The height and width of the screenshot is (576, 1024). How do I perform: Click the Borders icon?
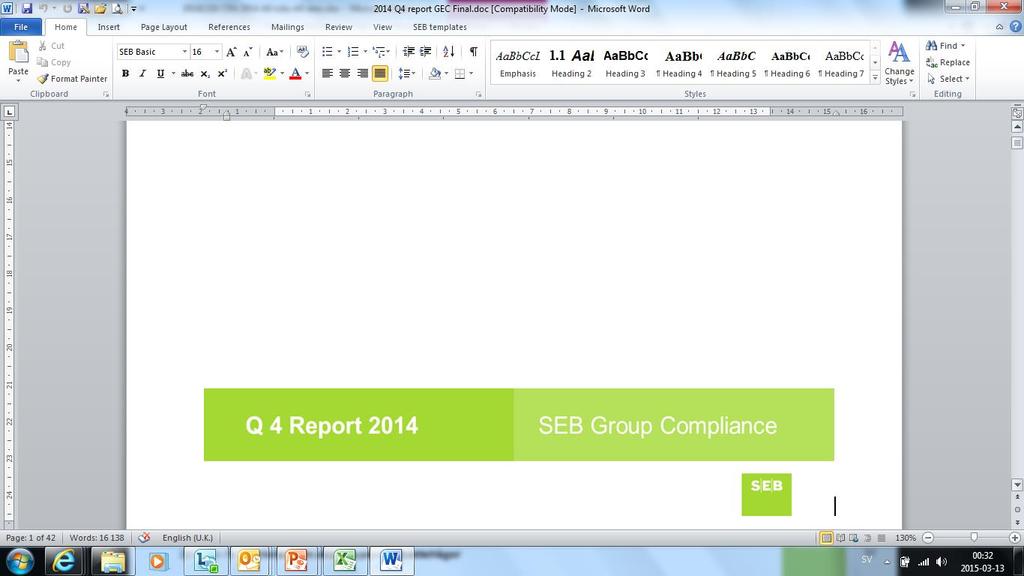[x=460, y=74]
